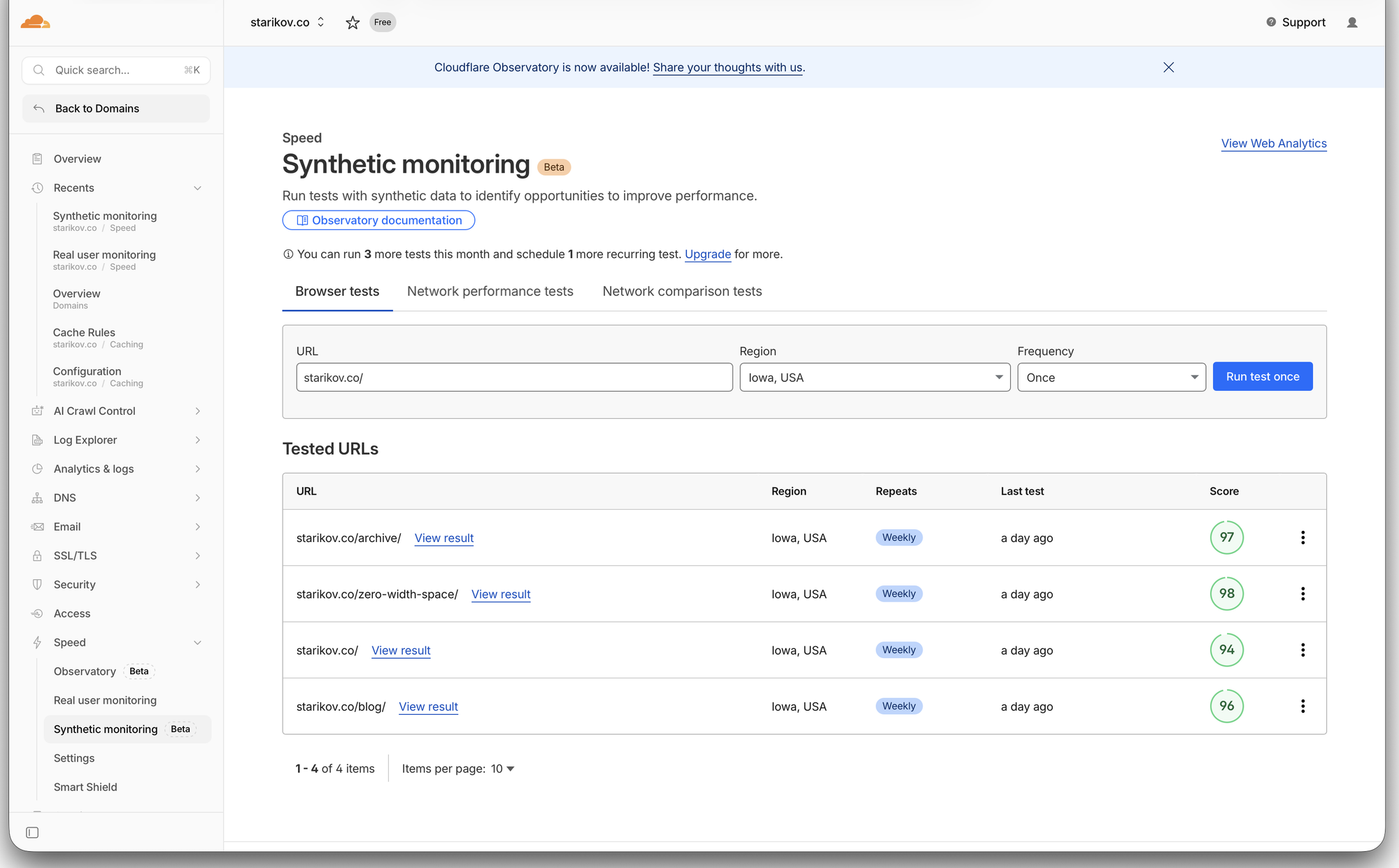Open the domain switcher next to starikov.co
Viewport: 1399px width, 868px height.
click(x=321, y=22)
